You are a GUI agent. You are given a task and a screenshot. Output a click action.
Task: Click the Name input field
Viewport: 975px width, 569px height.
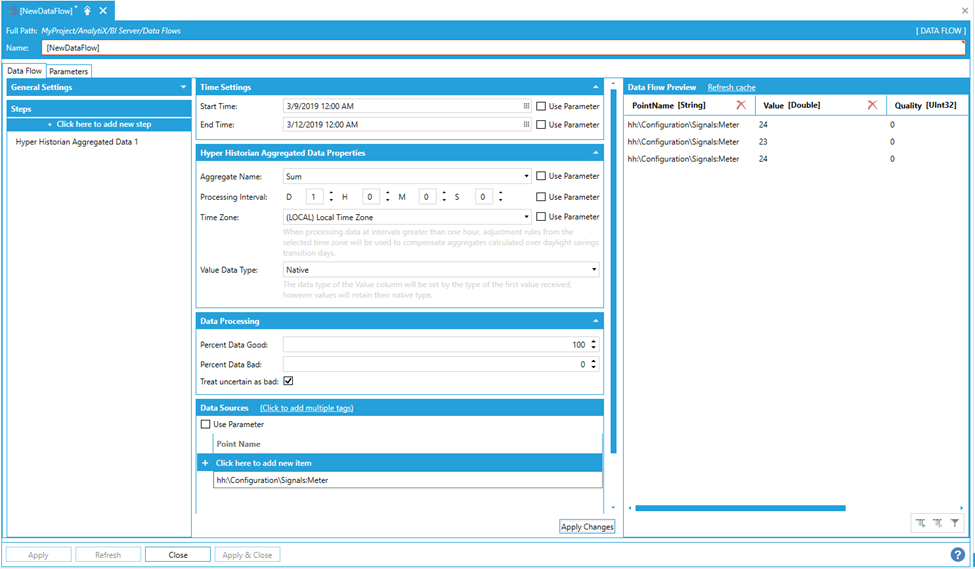click(500, 48)
